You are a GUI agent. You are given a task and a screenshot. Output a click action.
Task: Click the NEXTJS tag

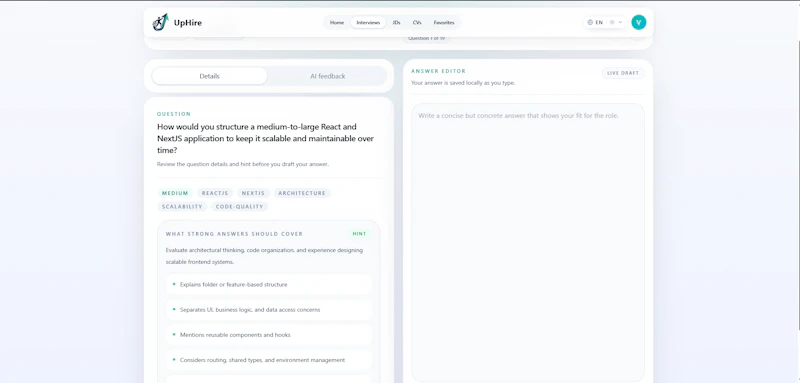254,193
